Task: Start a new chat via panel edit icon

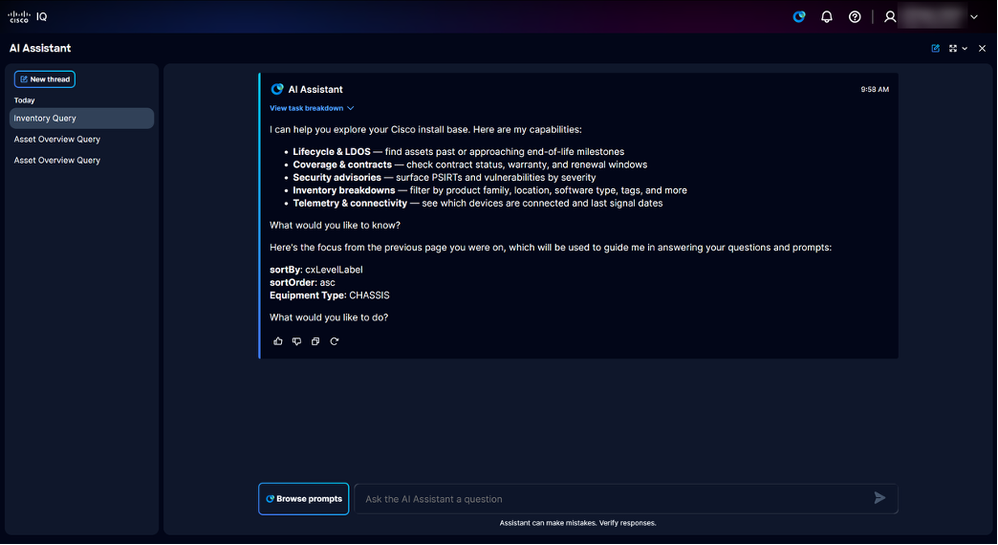Action: [x=936, y=48]
